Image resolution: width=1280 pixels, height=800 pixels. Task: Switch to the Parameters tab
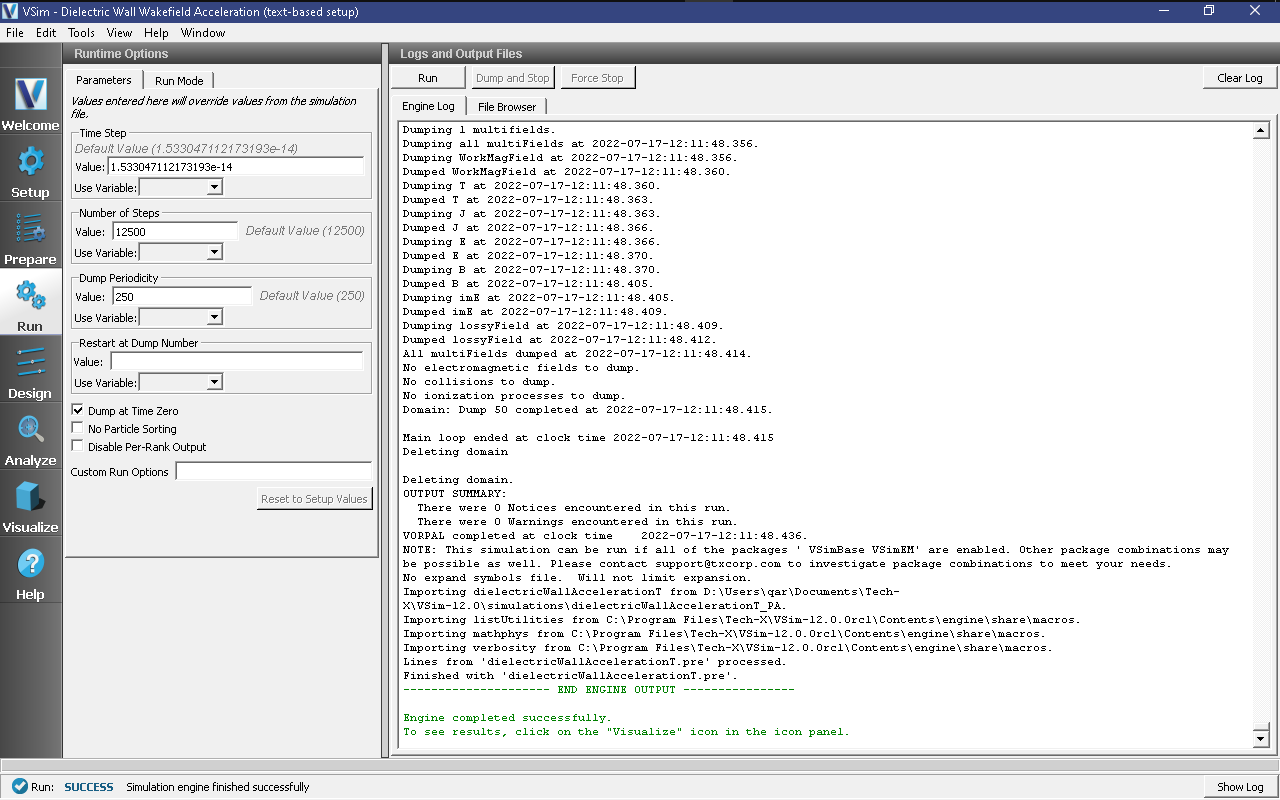(104, 80)
